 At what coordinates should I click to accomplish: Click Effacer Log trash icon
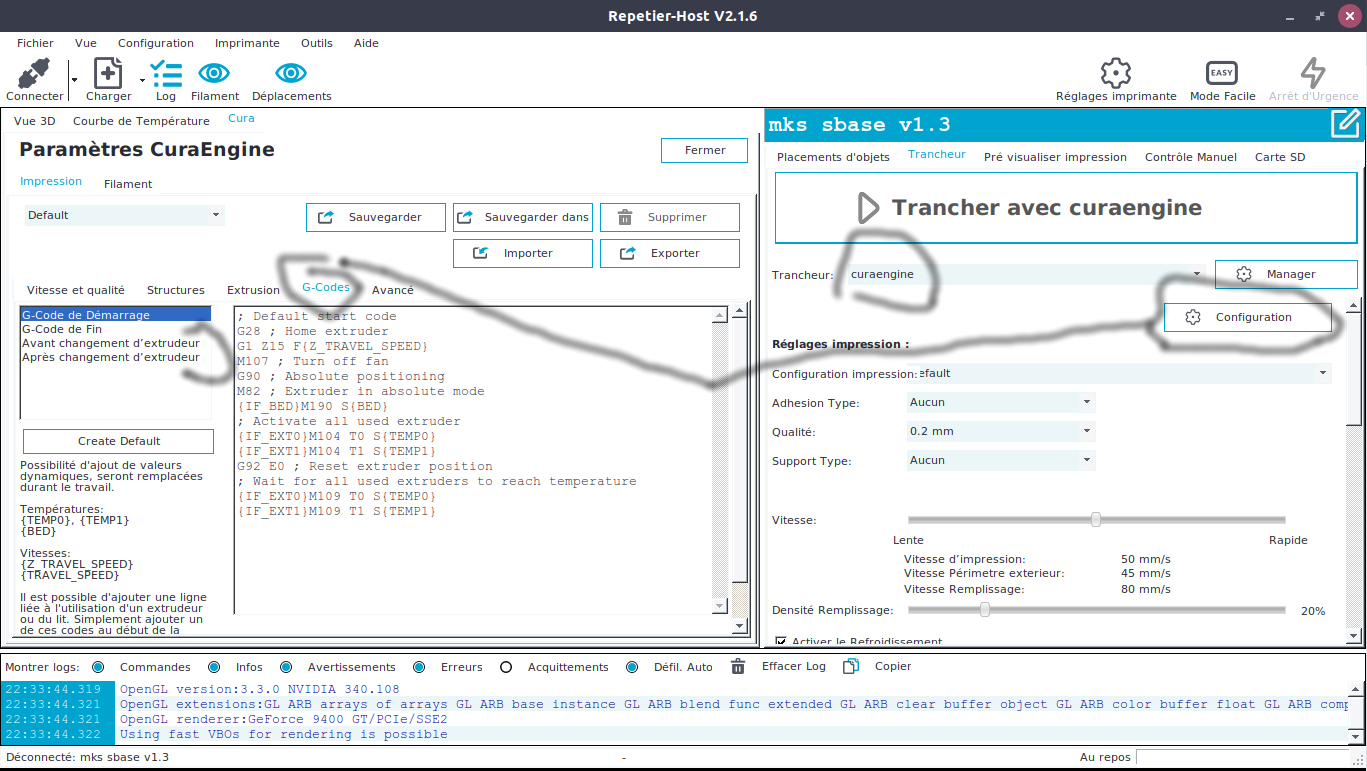point(738,666)
